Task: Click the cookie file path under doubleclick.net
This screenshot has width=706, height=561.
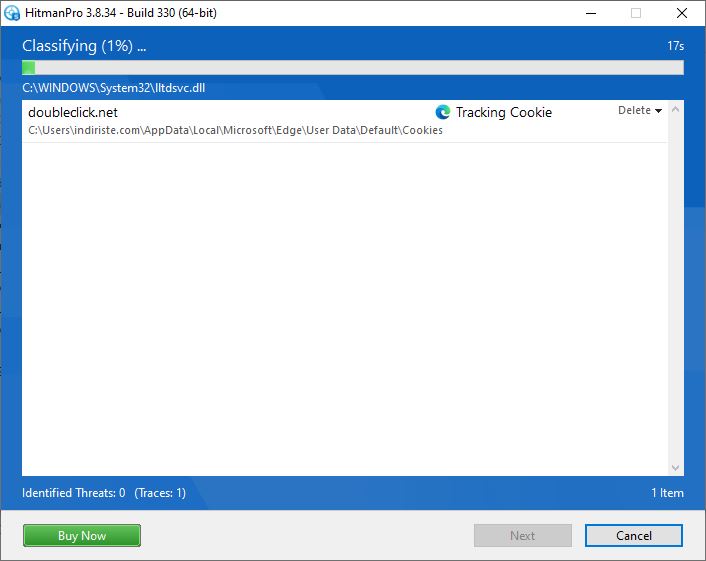Action: point(235,130)
